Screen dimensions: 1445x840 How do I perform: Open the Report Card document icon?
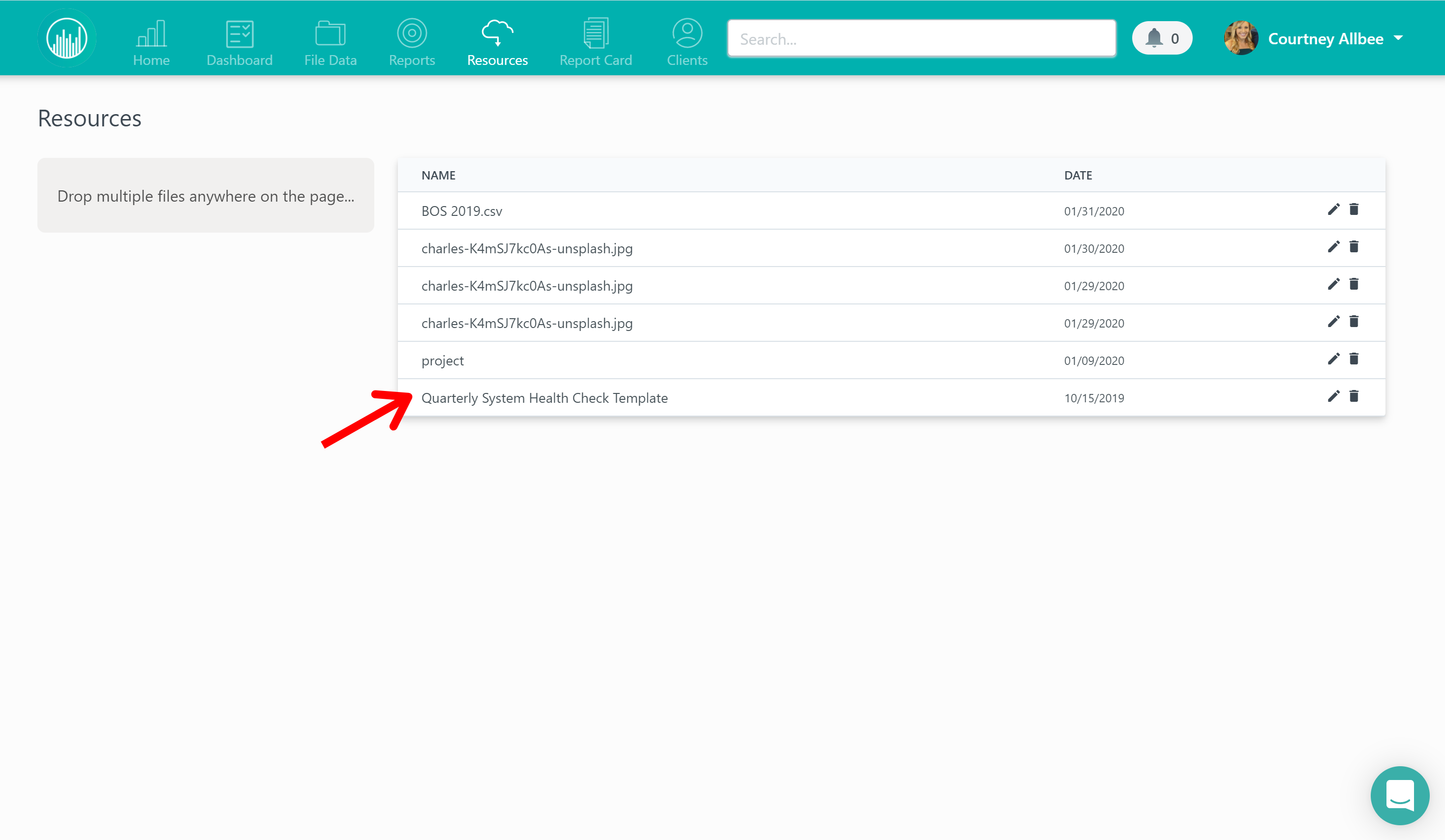(x=596, y=33)
